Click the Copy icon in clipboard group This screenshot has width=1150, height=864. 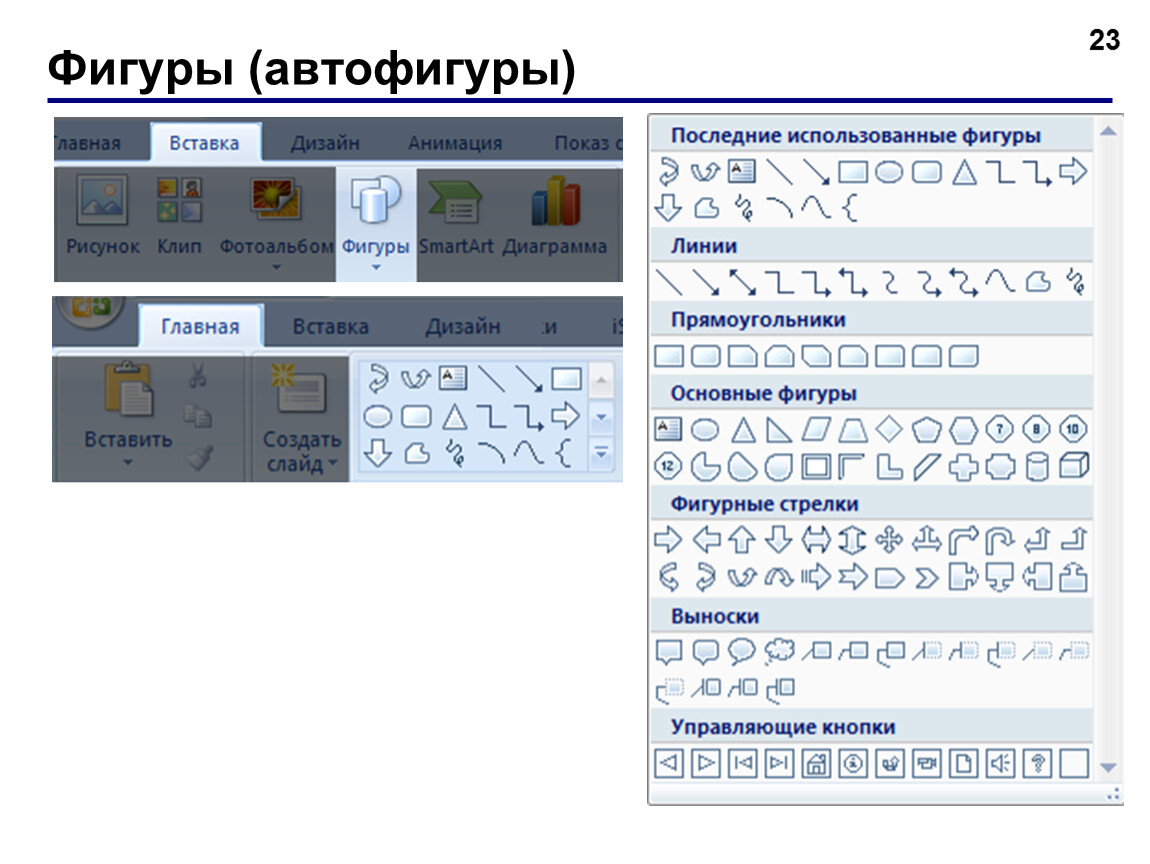coord(197,416)
